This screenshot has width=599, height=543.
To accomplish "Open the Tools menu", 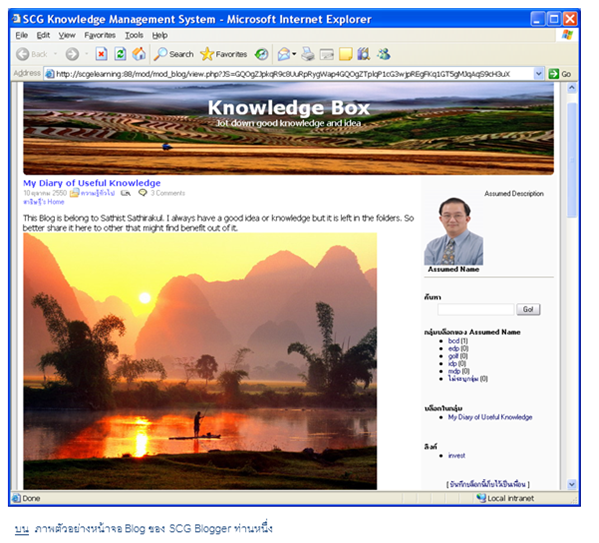I will click(x=134, y=35).
